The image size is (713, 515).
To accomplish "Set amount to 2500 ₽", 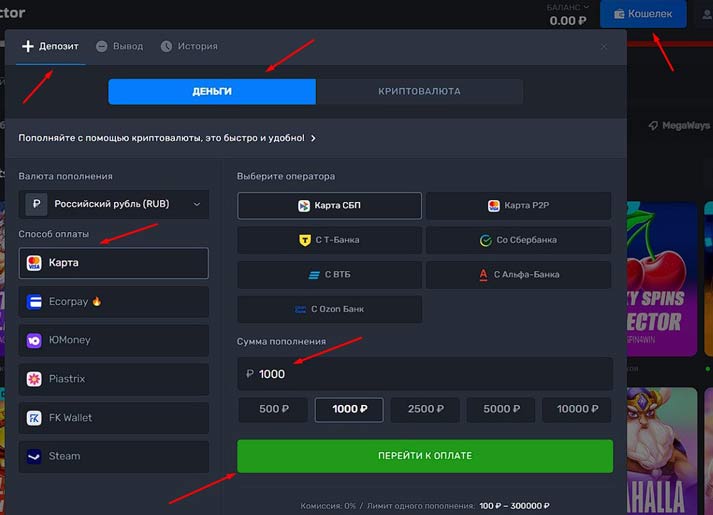I will coord(425,409).
